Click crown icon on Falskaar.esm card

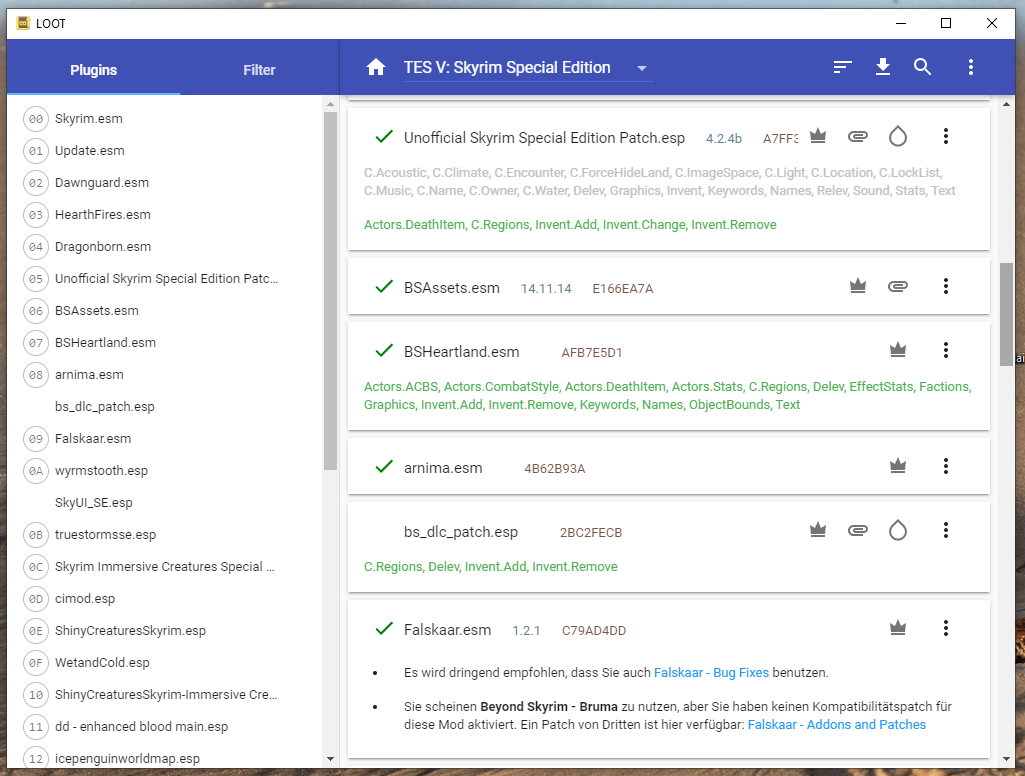(897, 629)
